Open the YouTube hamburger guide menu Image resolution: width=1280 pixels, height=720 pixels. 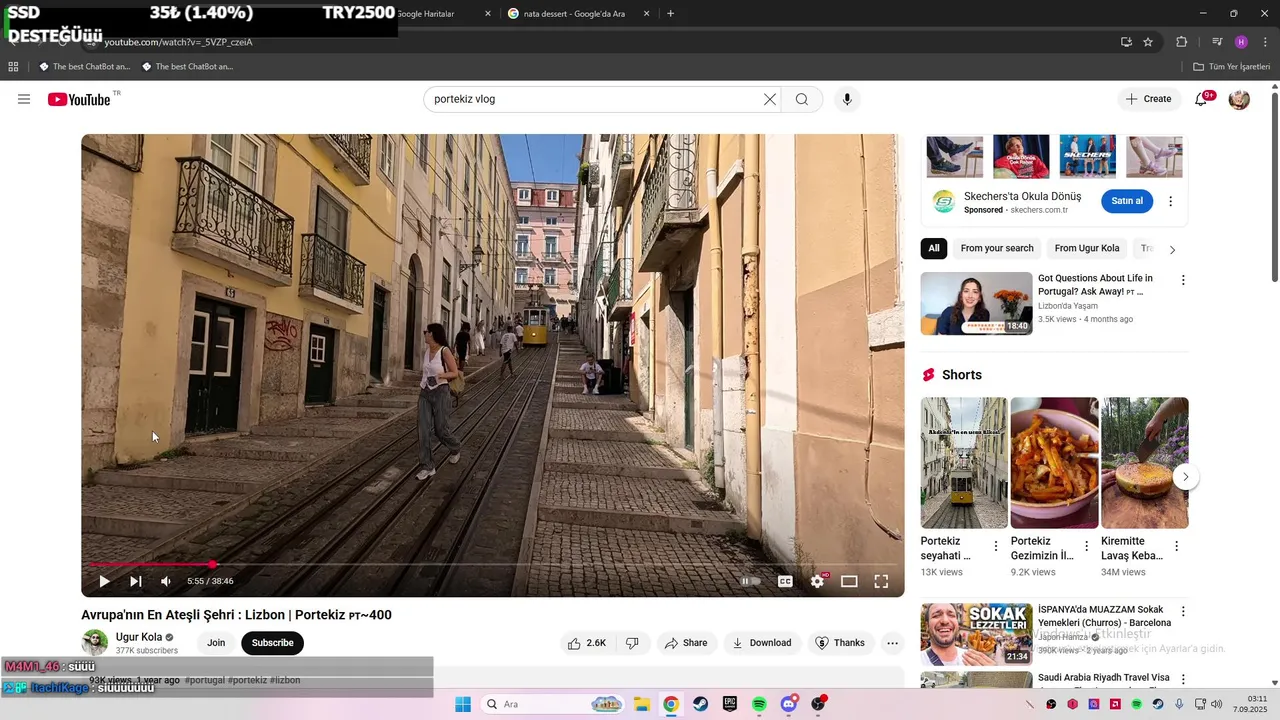click(24, 99)
